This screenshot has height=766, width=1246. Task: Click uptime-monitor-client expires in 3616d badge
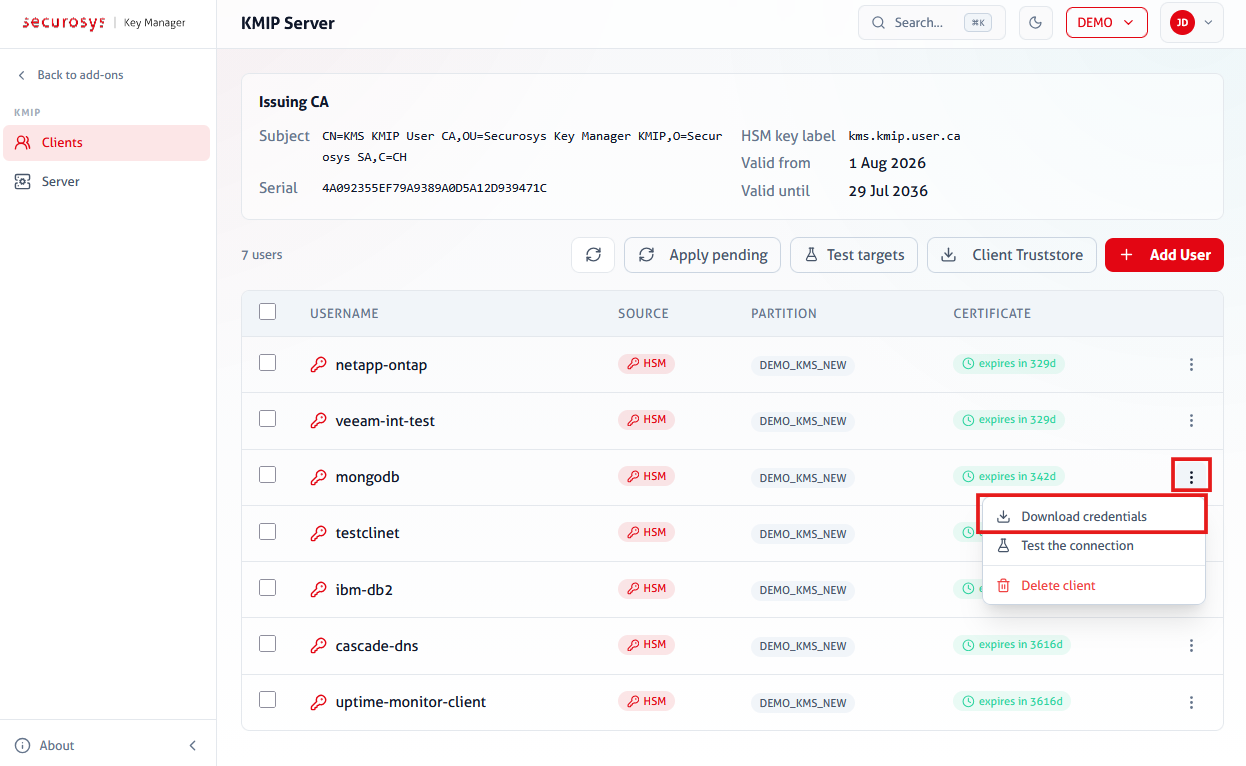pos(1012,701)
